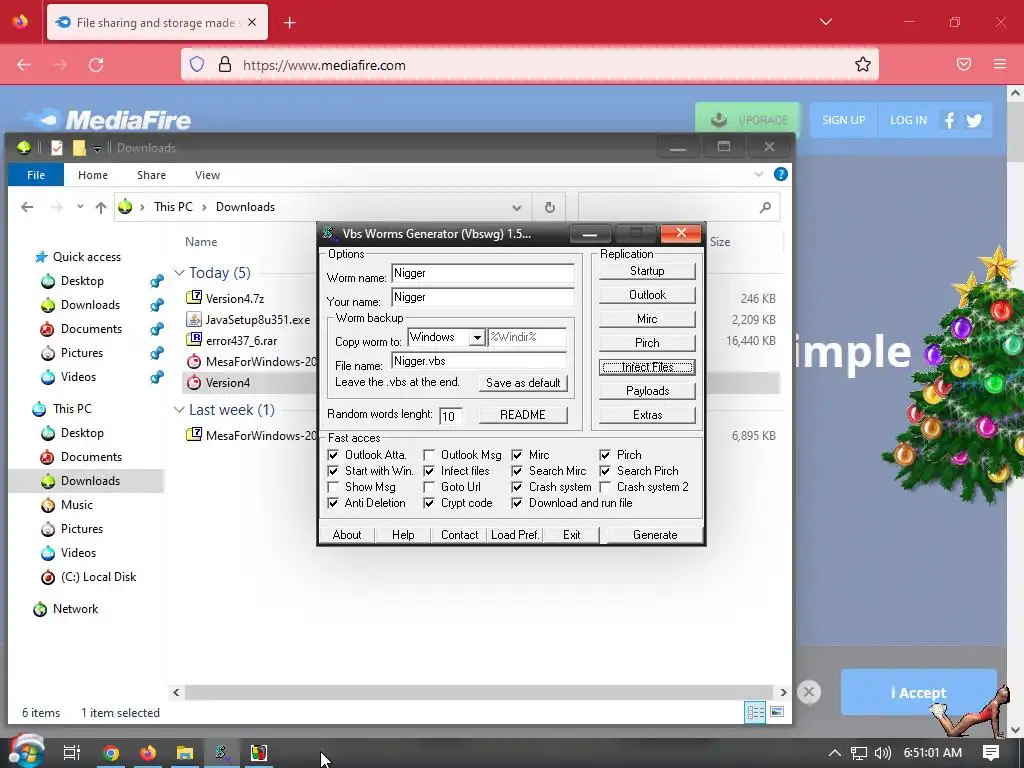Open the notification center icon
1024x768 pixels.
tap(991, 752)
